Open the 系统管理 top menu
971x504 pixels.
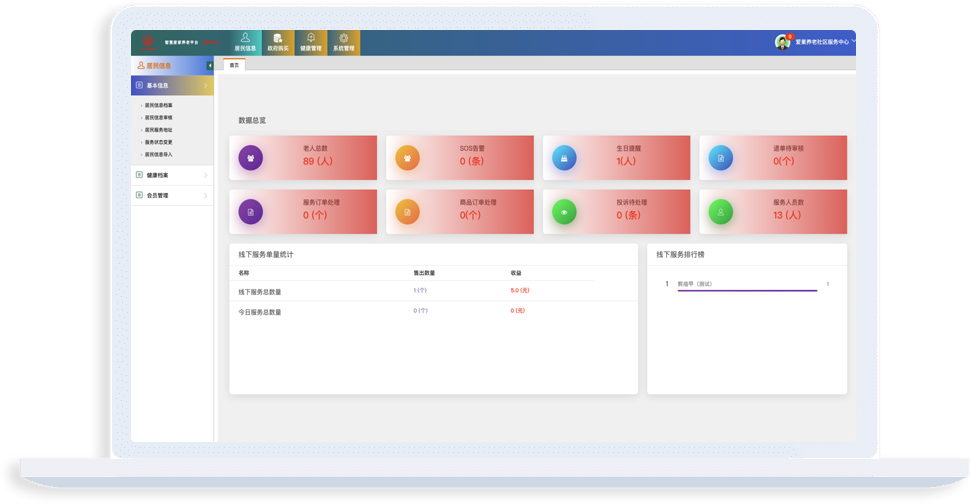pos(343,43)
